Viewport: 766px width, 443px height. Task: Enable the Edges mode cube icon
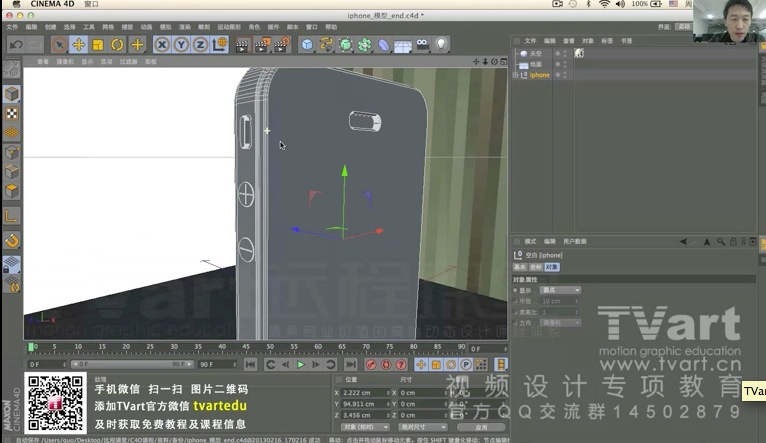(x=12, y=171)
